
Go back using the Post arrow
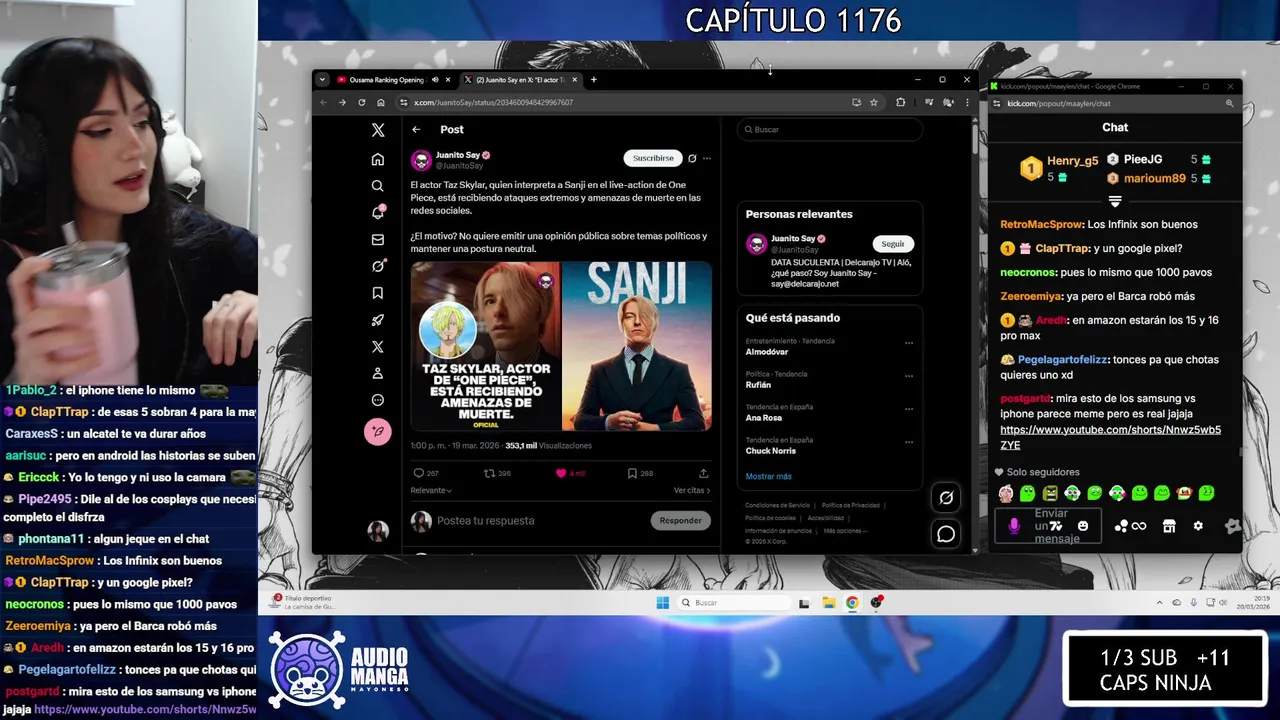click(416, 129)
